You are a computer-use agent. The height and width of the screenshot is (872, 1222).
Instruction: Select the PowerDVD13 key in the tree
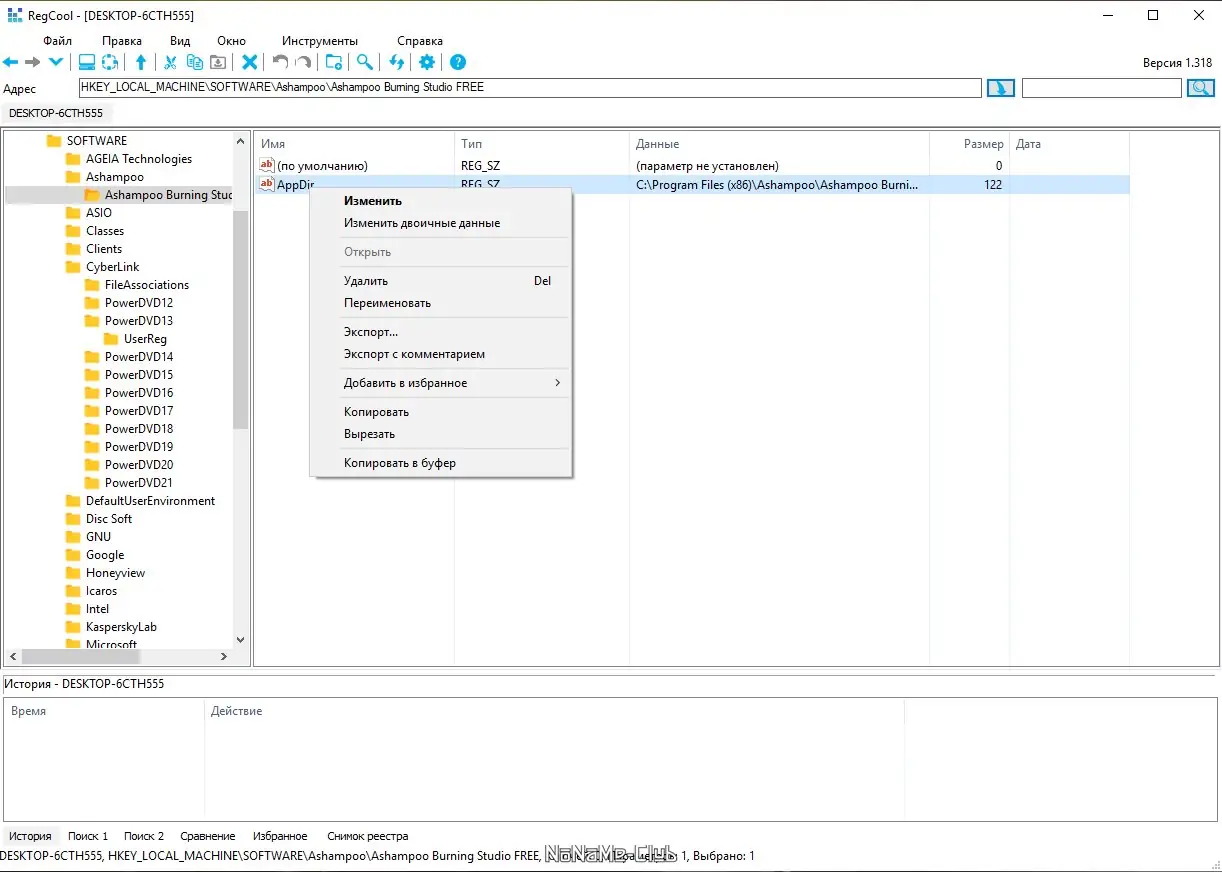[138, 321]
